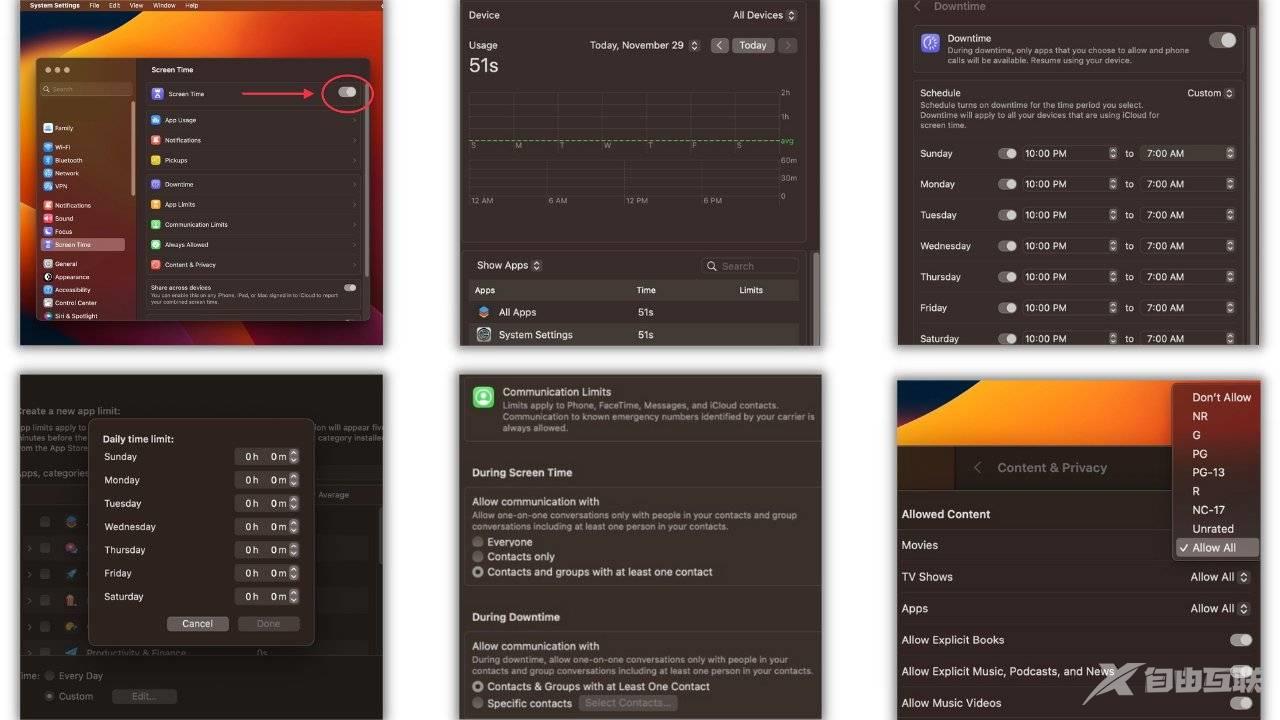Open VPN icon in sidebar
The height and width of the screenshot is (720, 1280).
[48, 186]
